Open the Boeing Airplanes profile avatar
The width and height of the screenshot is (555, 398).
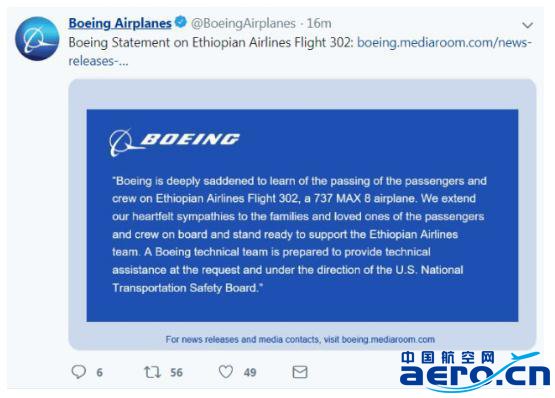click(37, 39)
